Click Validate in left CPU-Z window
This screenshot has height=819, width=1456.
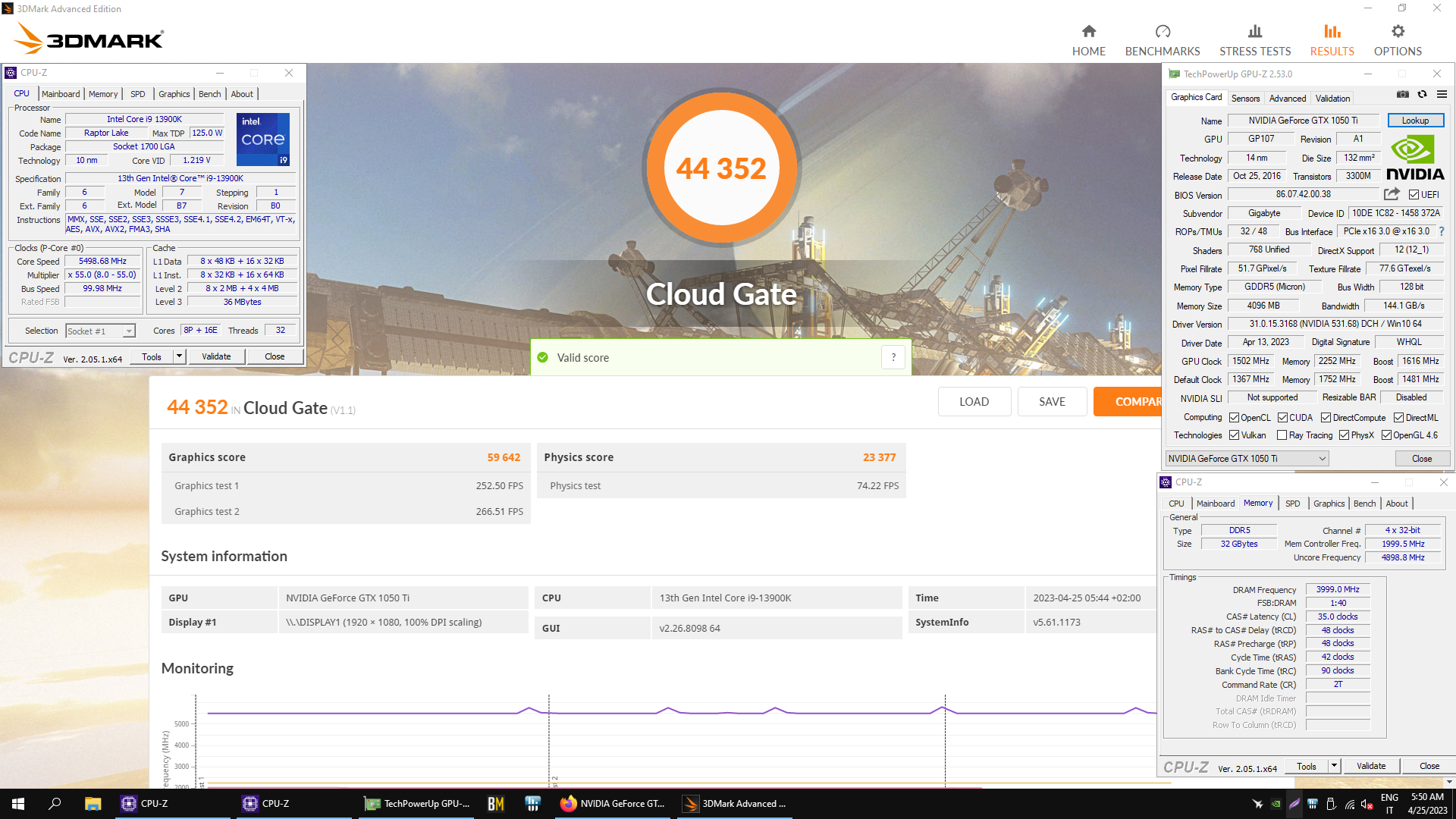216,356
